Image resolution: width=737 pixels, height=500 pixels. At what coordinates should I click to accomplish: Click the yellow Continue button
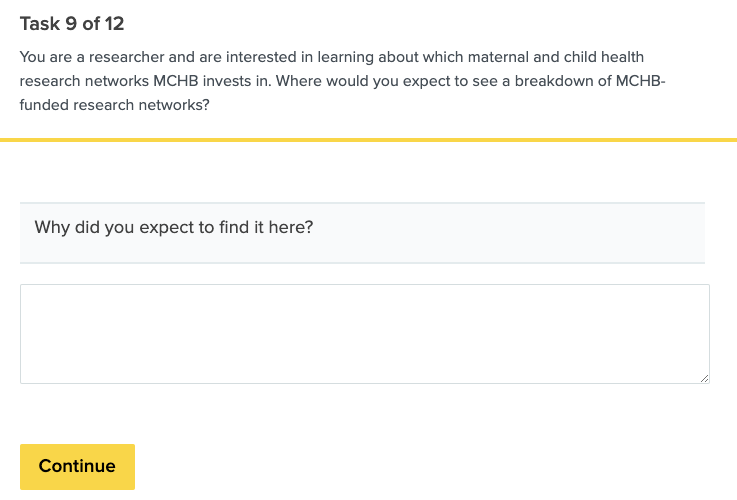tap(77, 466)
